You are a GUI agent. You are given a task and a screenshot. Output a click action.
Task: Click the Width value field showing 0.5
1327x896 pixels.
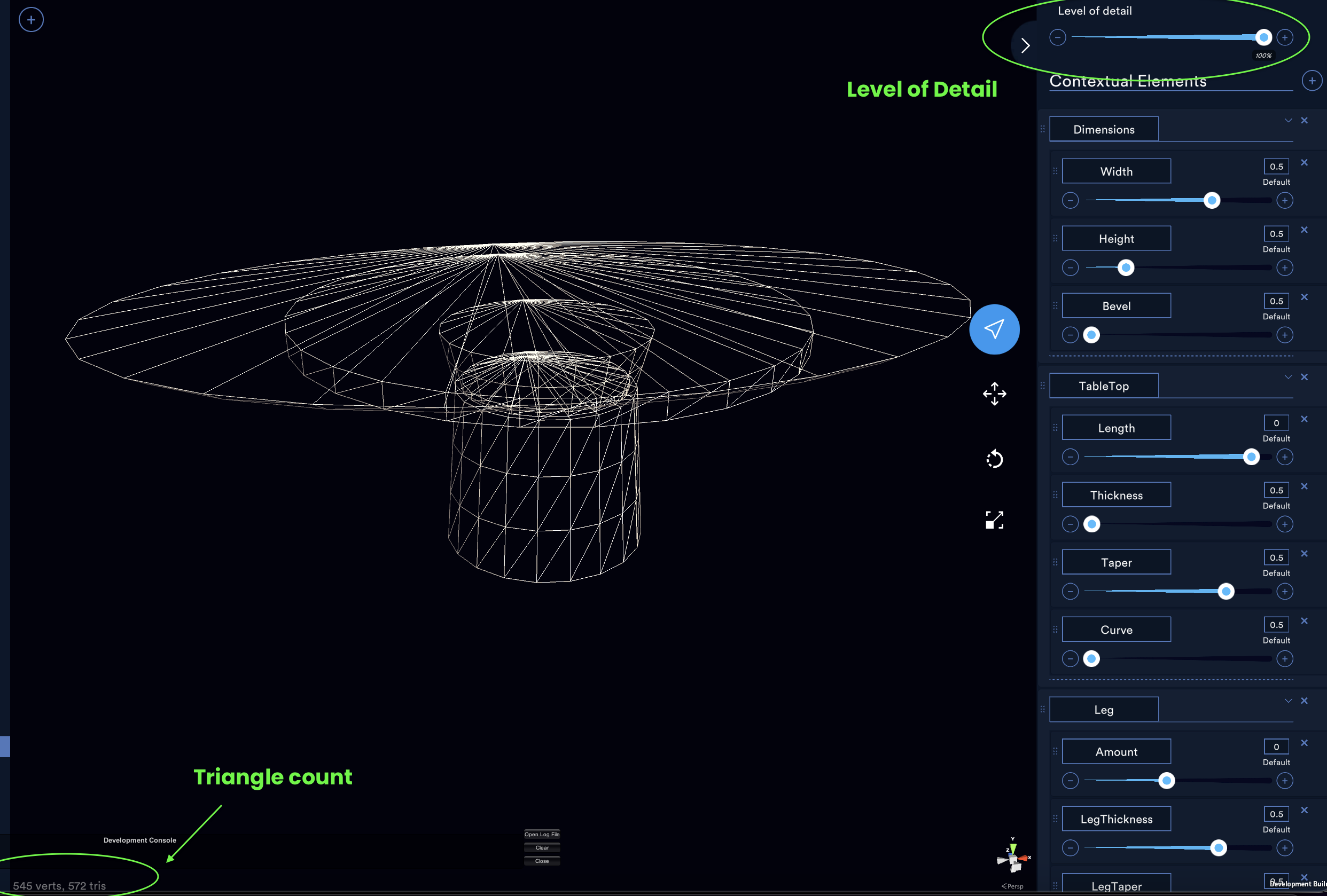coord(1276,166)
